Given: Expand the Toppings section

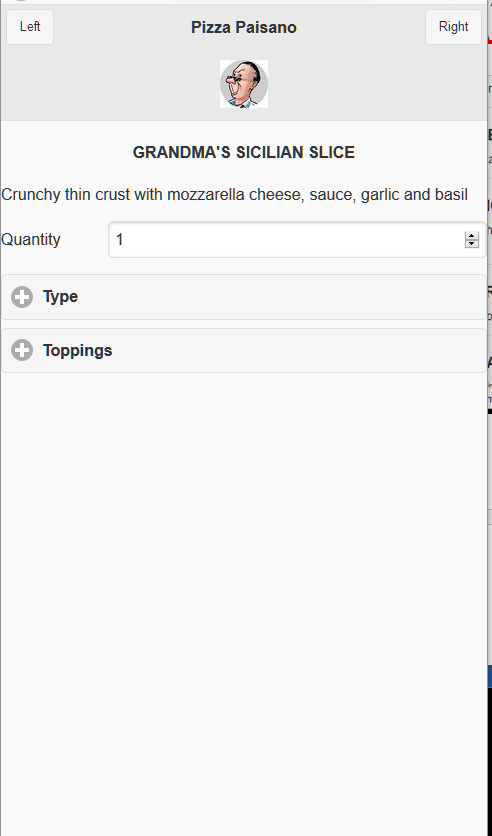Looking at the screenshot, I should [244, 350].
